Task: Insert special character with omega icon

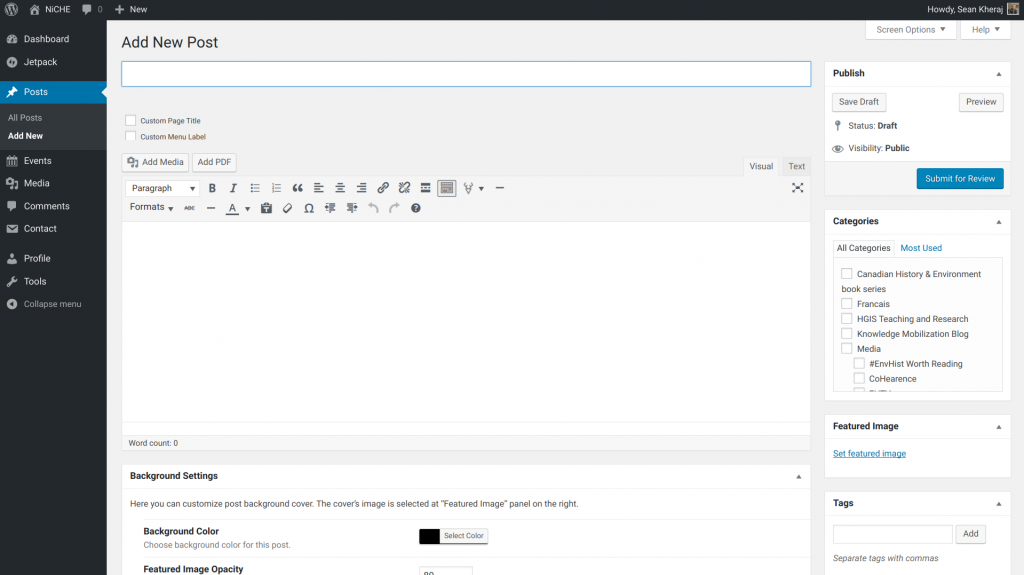Action: tap(309, 208)
